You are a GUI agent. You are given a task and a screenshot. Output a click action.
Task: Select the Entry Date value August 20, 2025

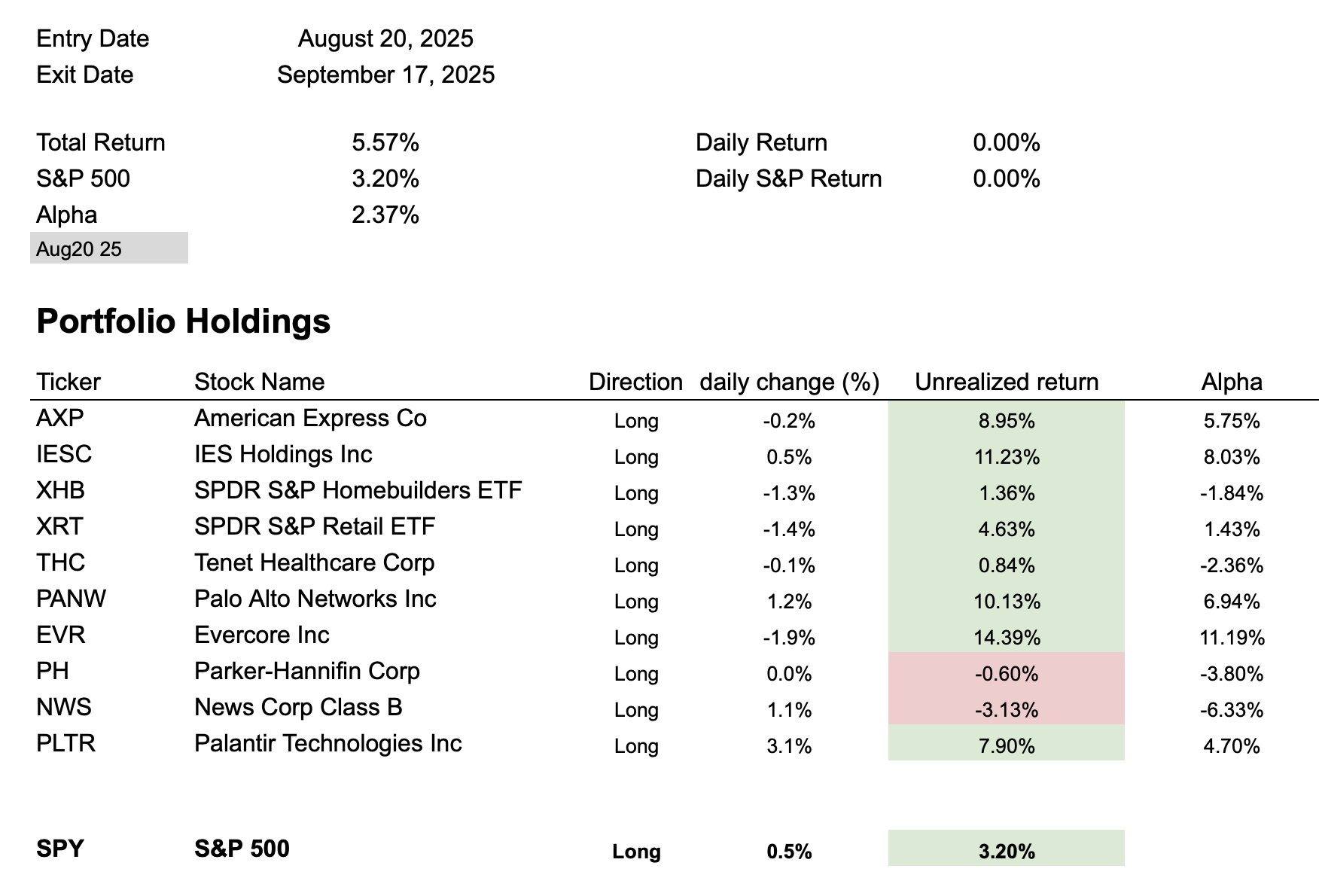click(x=385, y=38)
